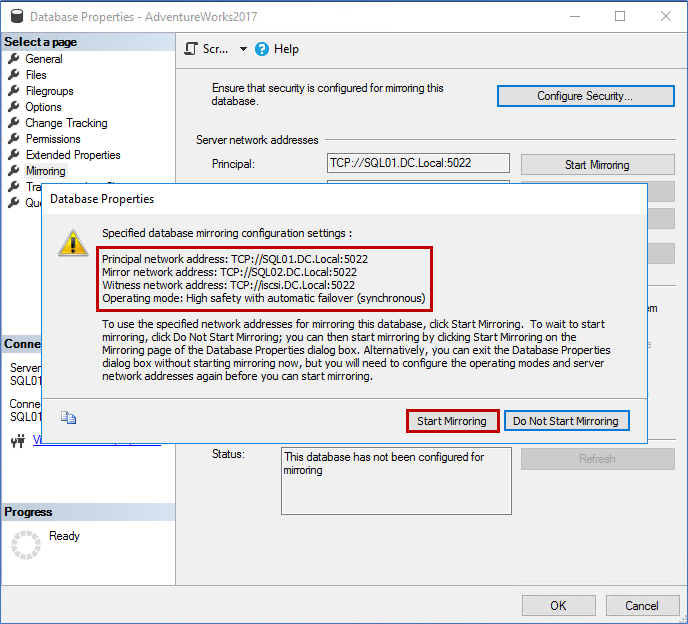Viewport: 688px width, 624px height.
Task: Click wrench icon next to Filegroups
Action: click(x=14, y=90)
